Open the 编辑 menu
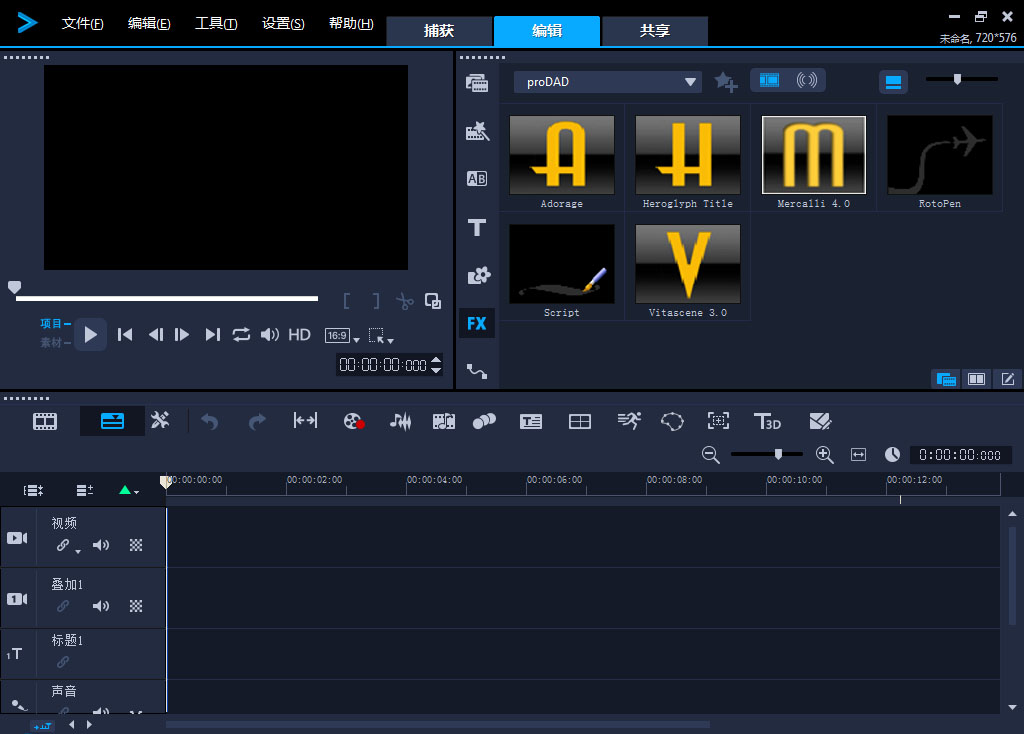 (149, 24)
